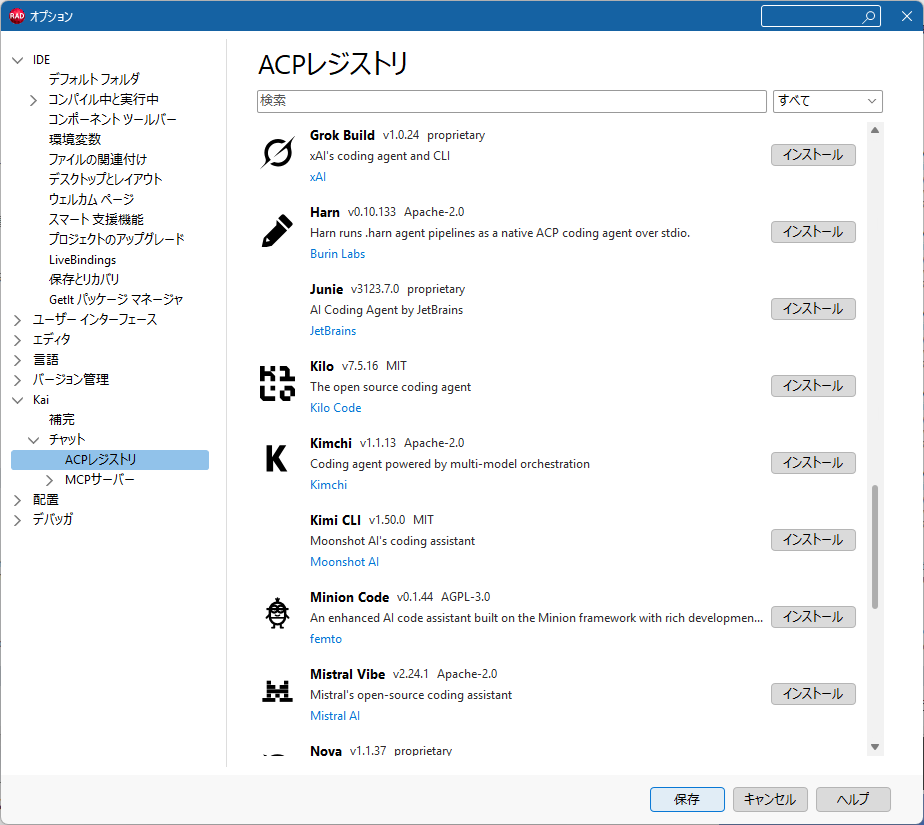Image resolution: width=924 pixels, height=825 pixels.
Task: Select GetIt パッケージ マネージャ in the tree
Action: pyautogui.click(x=116, y=300)
